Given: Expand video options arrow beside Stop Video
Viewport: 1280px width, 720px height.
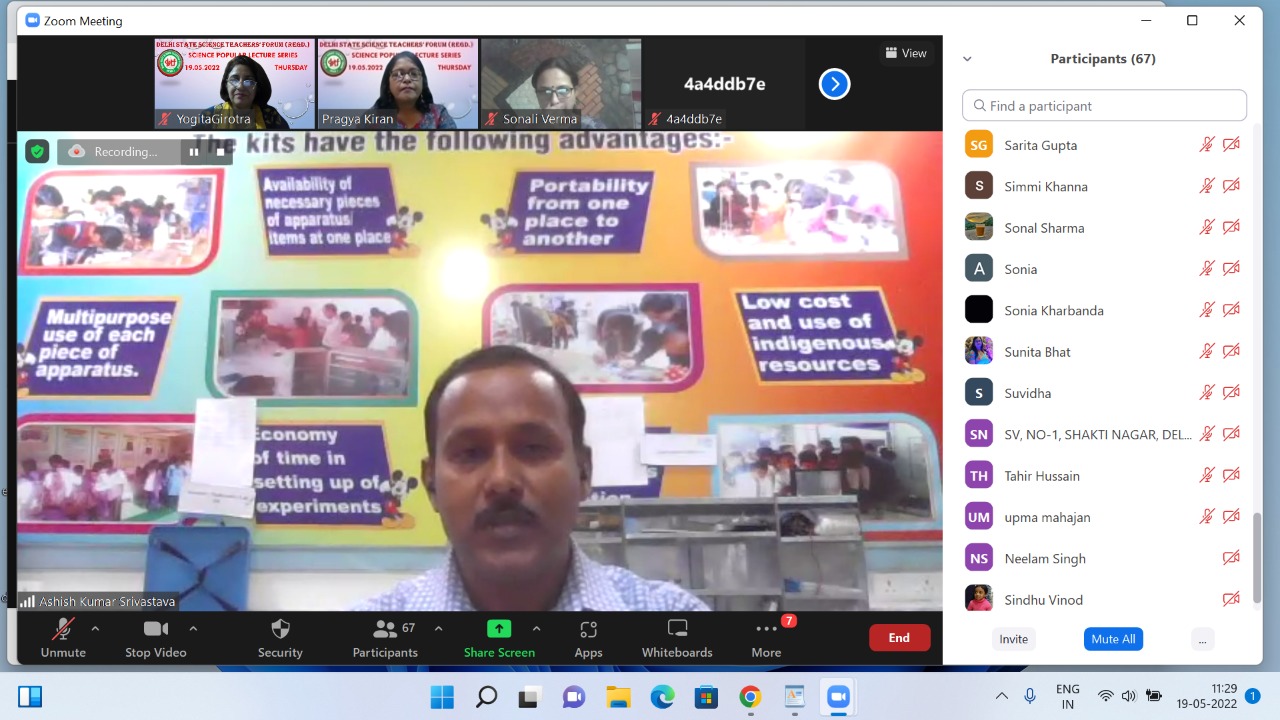Looking at the screenshot, I should coord(193,629).
